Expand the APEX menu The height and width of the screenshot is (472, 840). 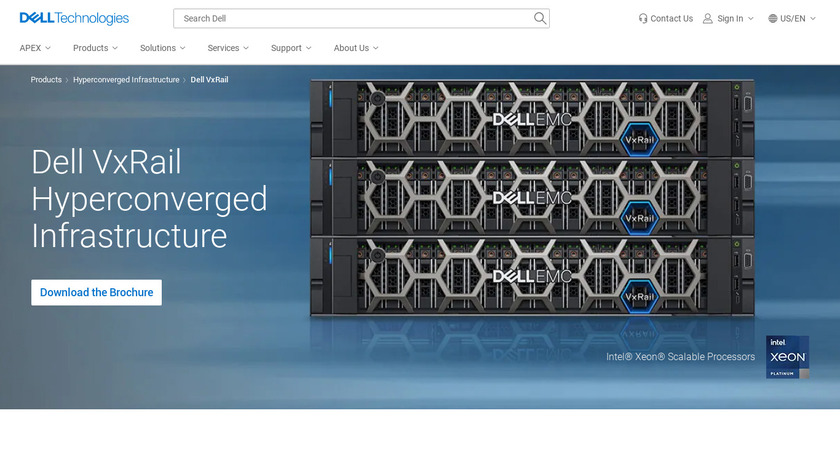click(x=36, y=48)
